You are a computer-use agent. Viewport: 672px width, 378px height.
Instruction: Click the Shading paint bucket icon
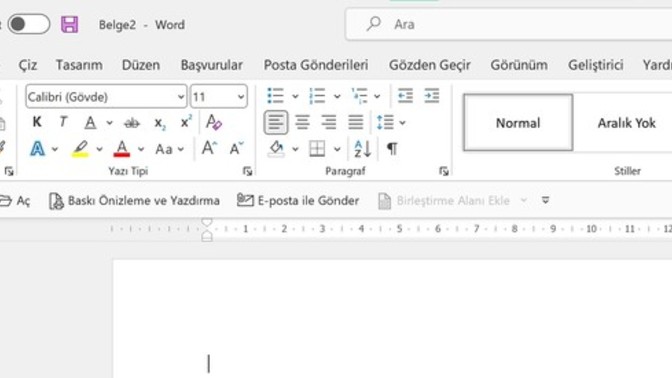[276, 149]
